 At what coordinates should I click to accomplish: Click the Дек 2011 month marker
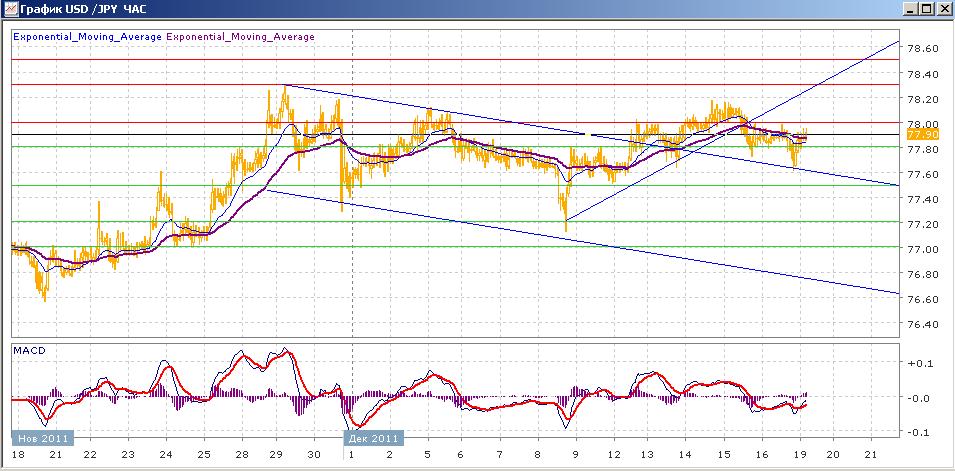[x=373, y=438]
